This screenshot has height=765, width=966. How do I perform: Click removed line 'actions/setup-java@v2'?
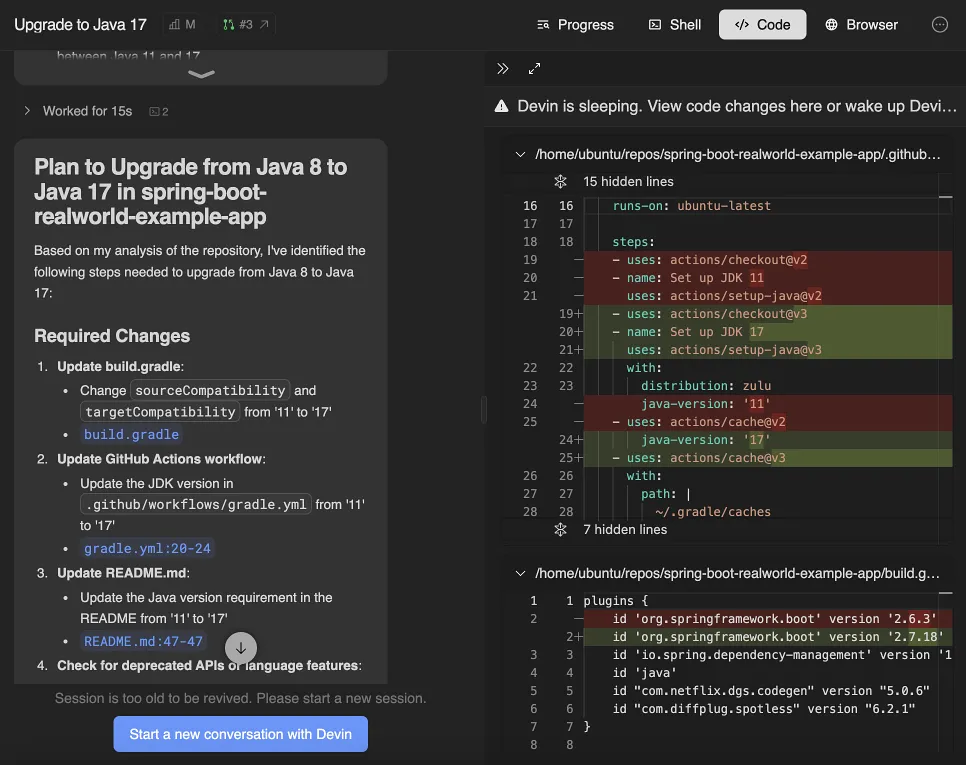click(x=768, y=296)
